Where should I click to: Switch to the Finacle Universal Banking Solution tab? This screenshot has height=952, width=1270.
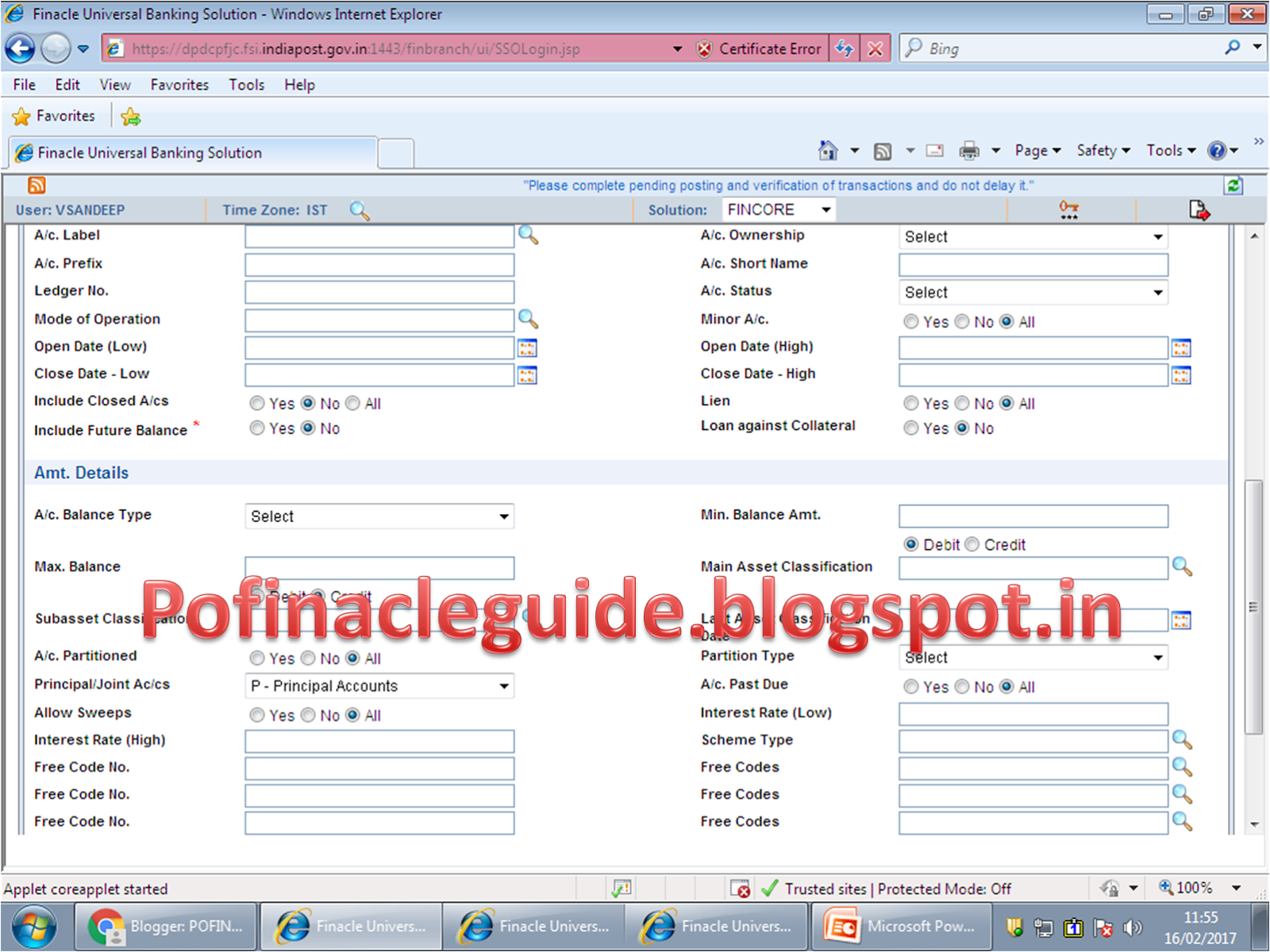(190, 152)
